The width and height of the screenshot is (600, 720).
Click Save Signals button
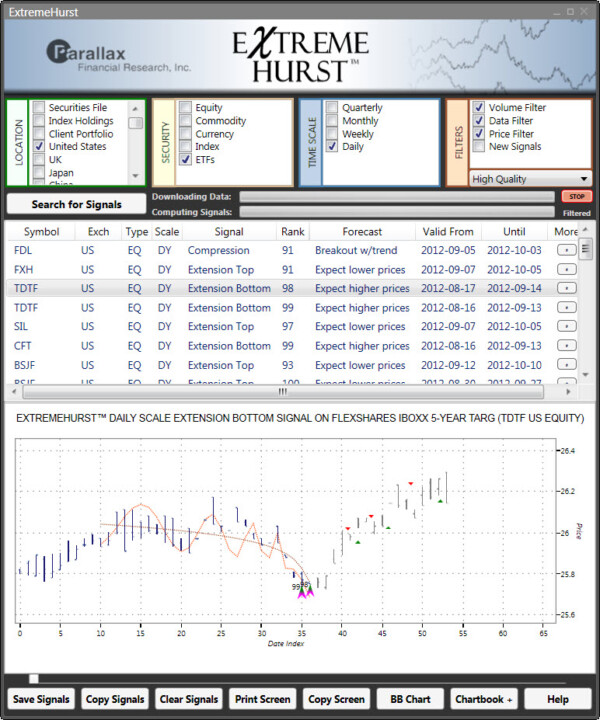tap(41, 699)
